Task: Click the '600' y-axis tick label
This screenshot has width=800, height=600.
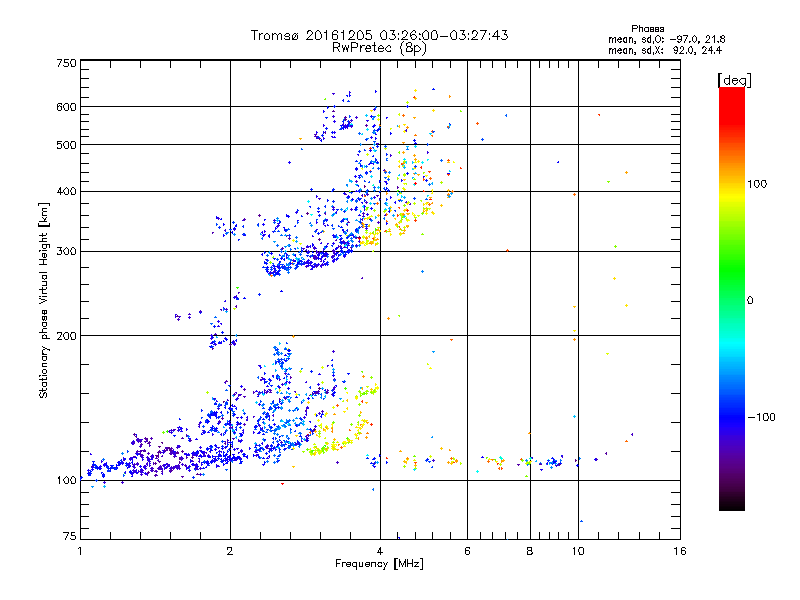Action: 67,107
